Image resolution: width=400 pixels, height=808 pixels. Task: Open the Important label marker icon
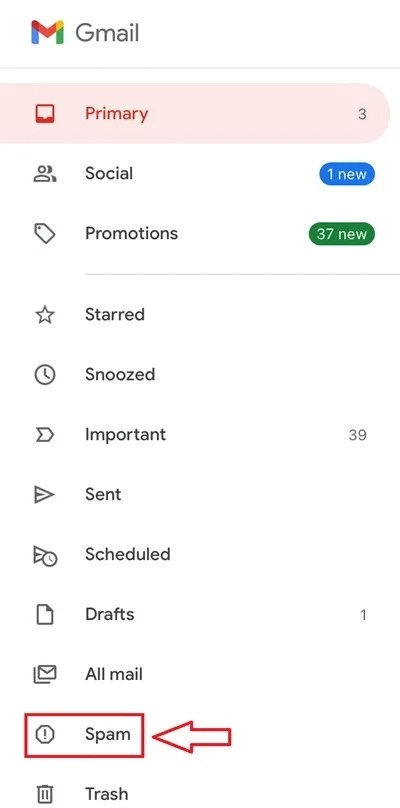(44, 434)
